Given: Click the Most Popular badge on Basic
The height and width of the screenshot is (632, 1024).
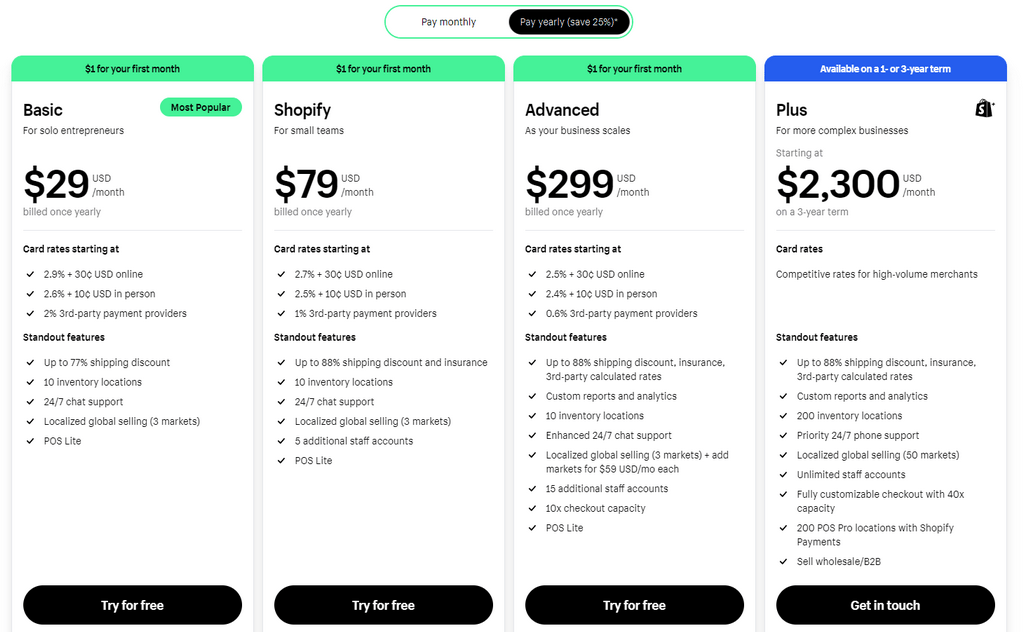Looking at the screenshot, I should click(200, 107).
